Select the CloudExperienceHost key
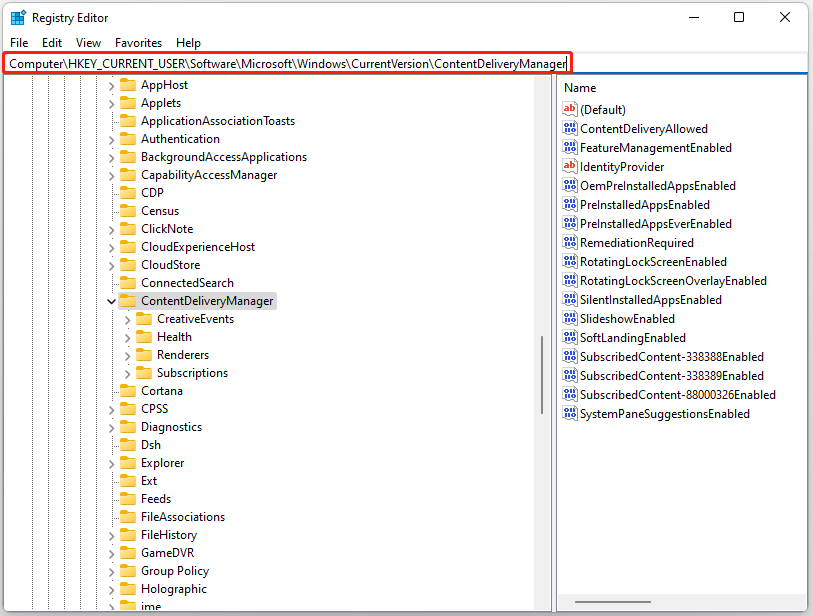 [198, 247]
